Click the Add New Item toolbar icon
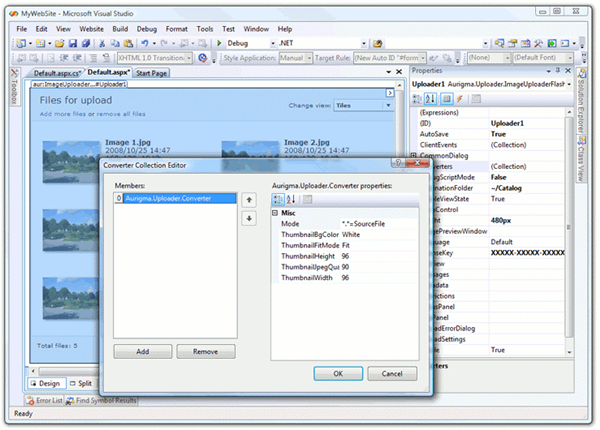 coord(41,43)
